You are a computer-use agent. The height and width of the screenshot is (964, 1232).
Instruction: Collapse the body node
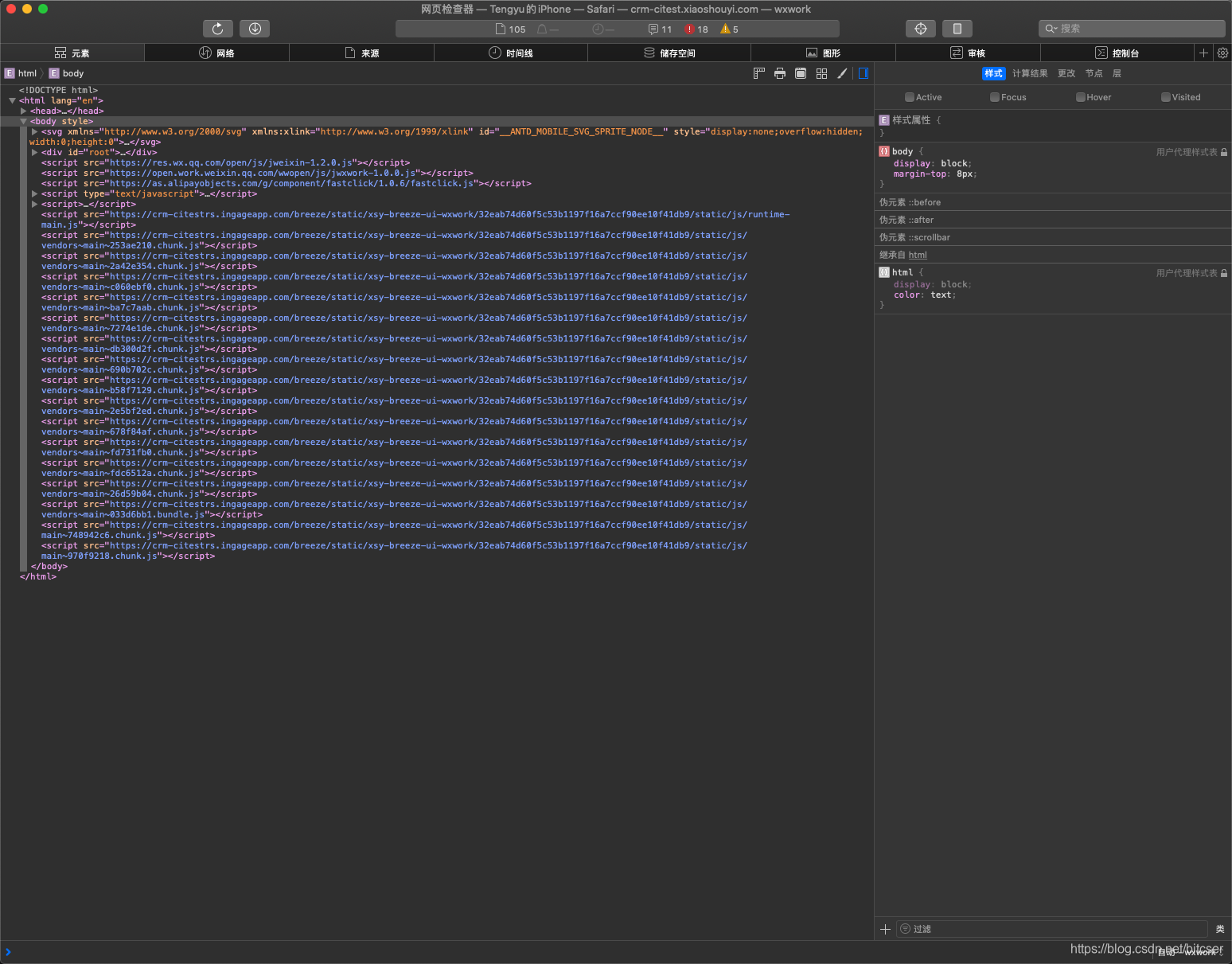pos(23,122)
